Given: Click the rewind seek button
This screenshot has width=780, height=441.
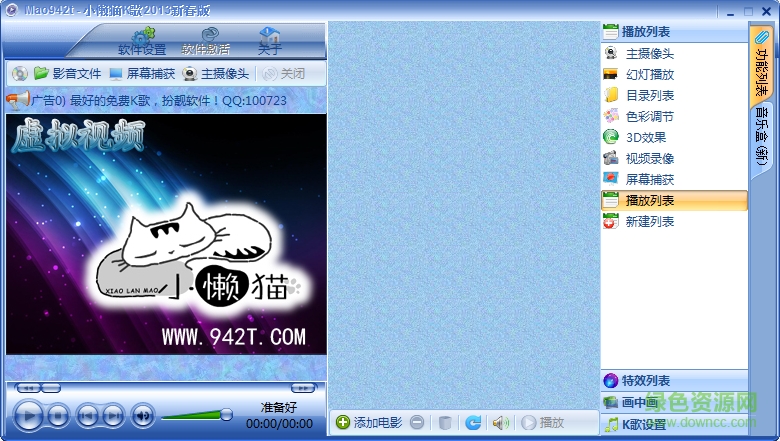Looking at the screenshot, I should click(28, 388).
